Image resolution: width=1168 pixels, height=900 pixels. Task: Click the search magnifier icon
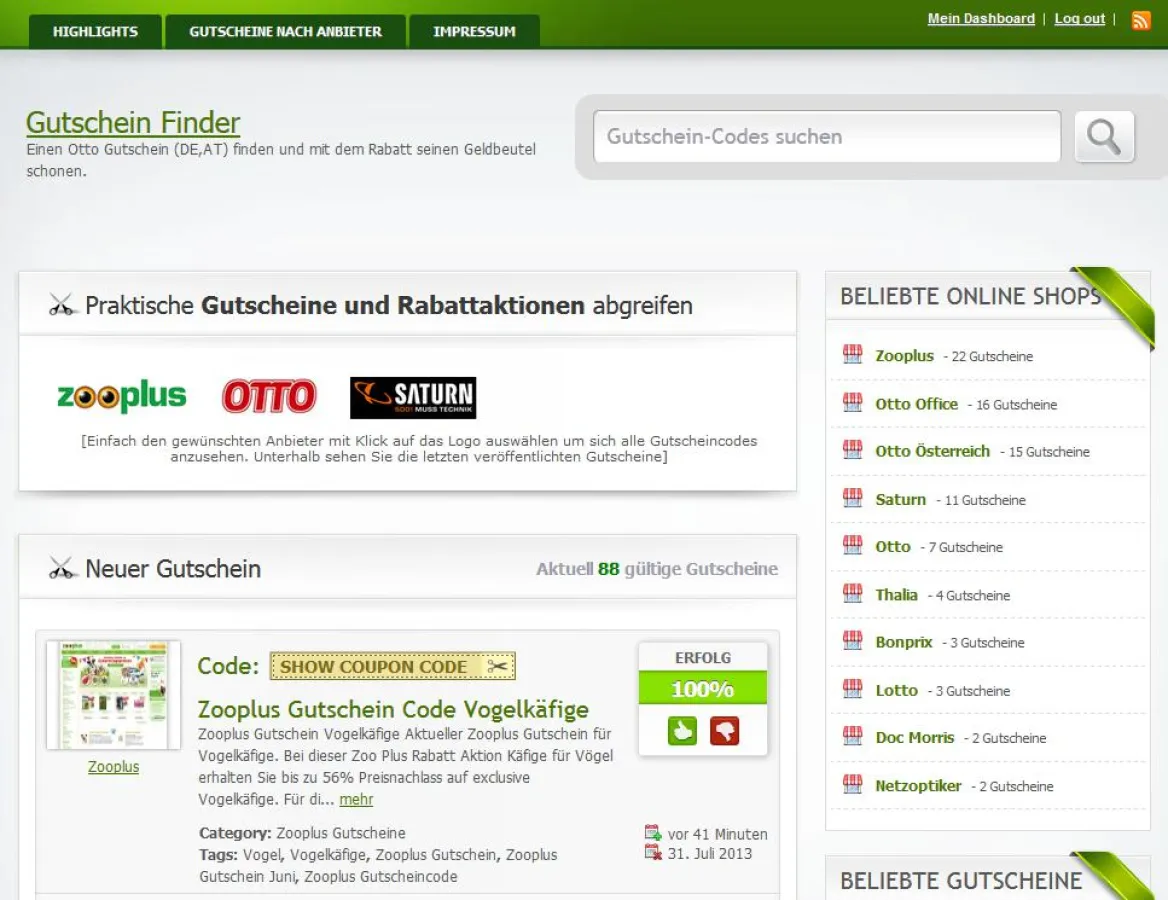pyautogui.click(x=1103, y=137)
